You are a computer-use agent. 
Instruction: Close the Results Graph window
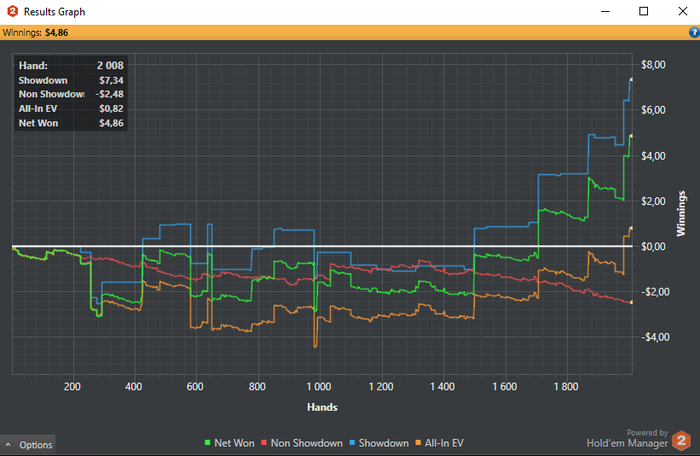click(683, 11)
